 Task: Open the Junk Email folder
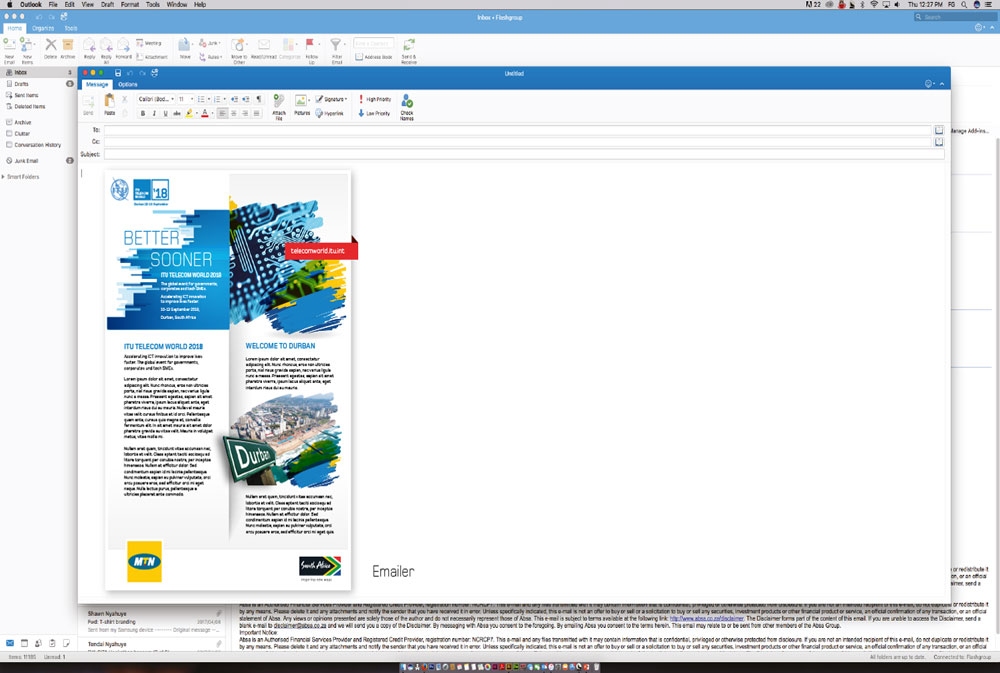coord(27,160)
